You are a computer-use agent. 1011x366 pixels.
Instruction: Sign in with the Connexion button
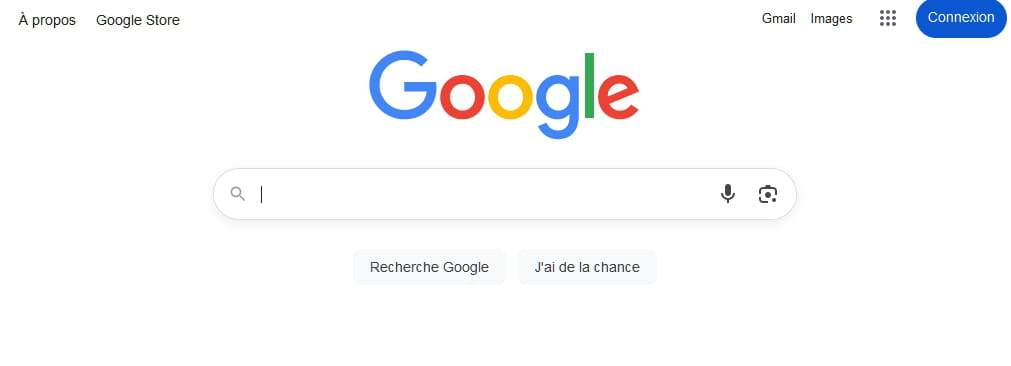pyautogui.click(x=961, y=18)
